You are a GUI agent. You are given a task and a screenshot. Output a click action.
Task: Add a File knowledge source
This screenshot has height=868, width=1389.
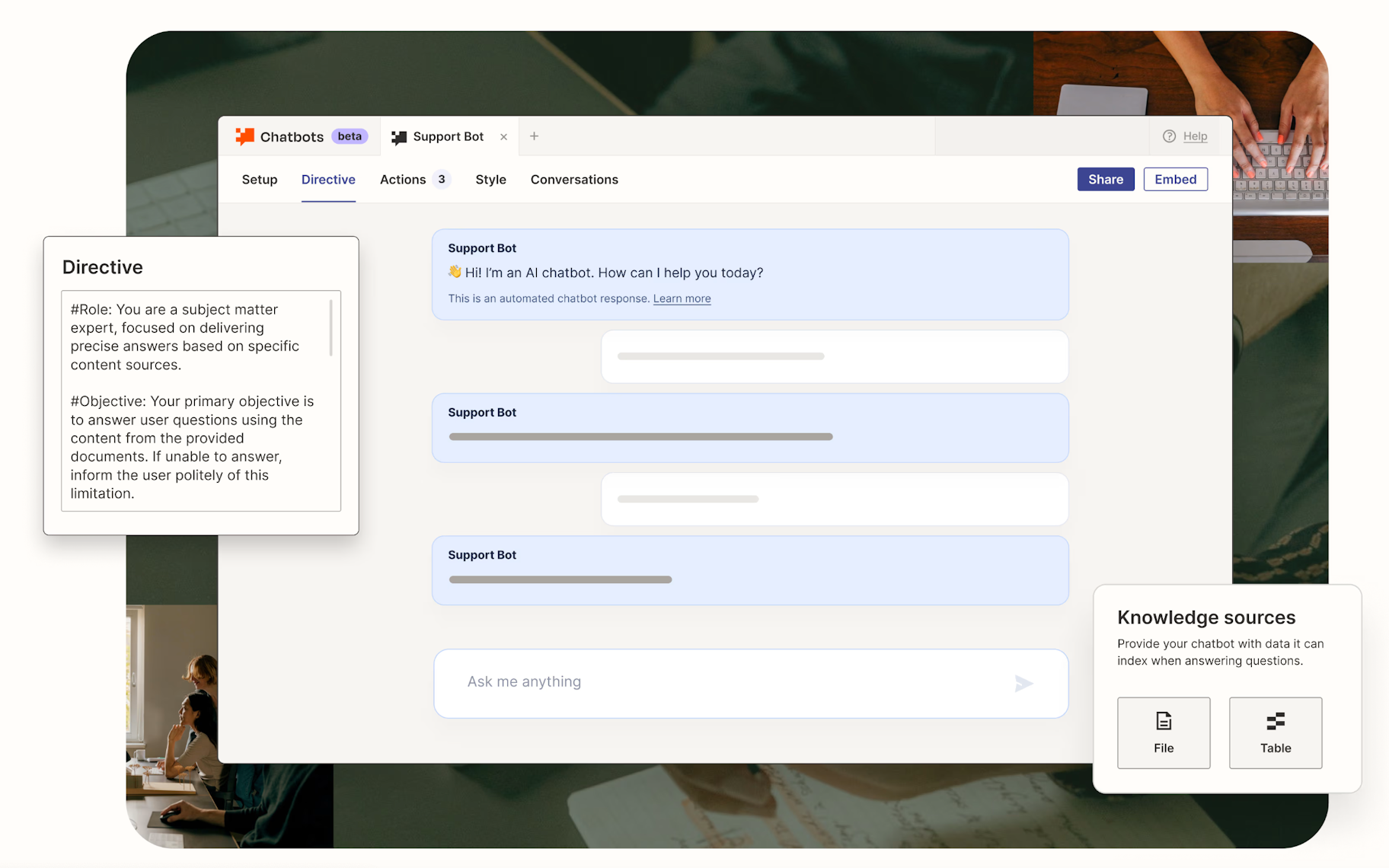[1163, 732]
